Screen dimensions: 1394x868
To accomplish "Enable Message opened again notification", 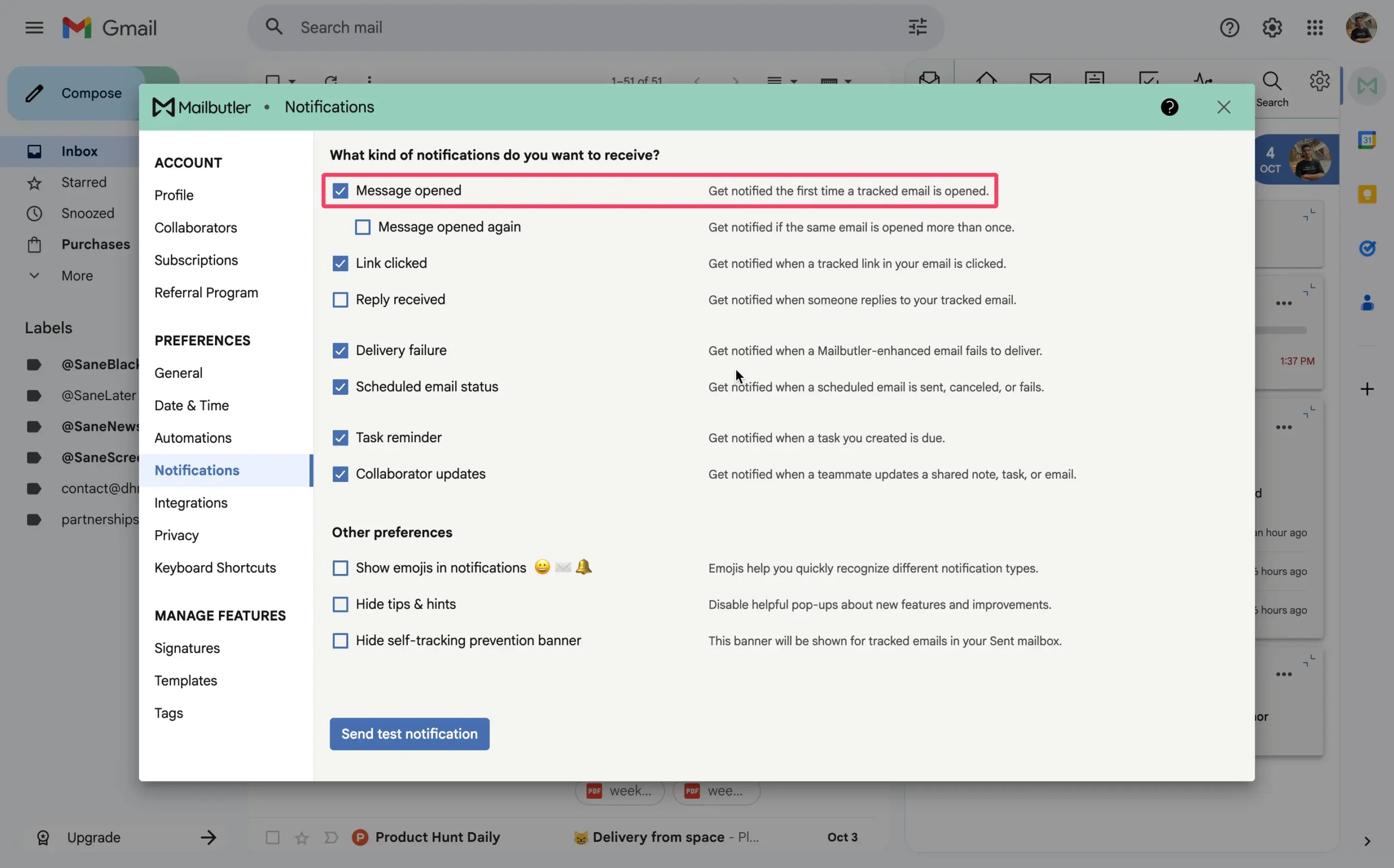I will 362,227.
